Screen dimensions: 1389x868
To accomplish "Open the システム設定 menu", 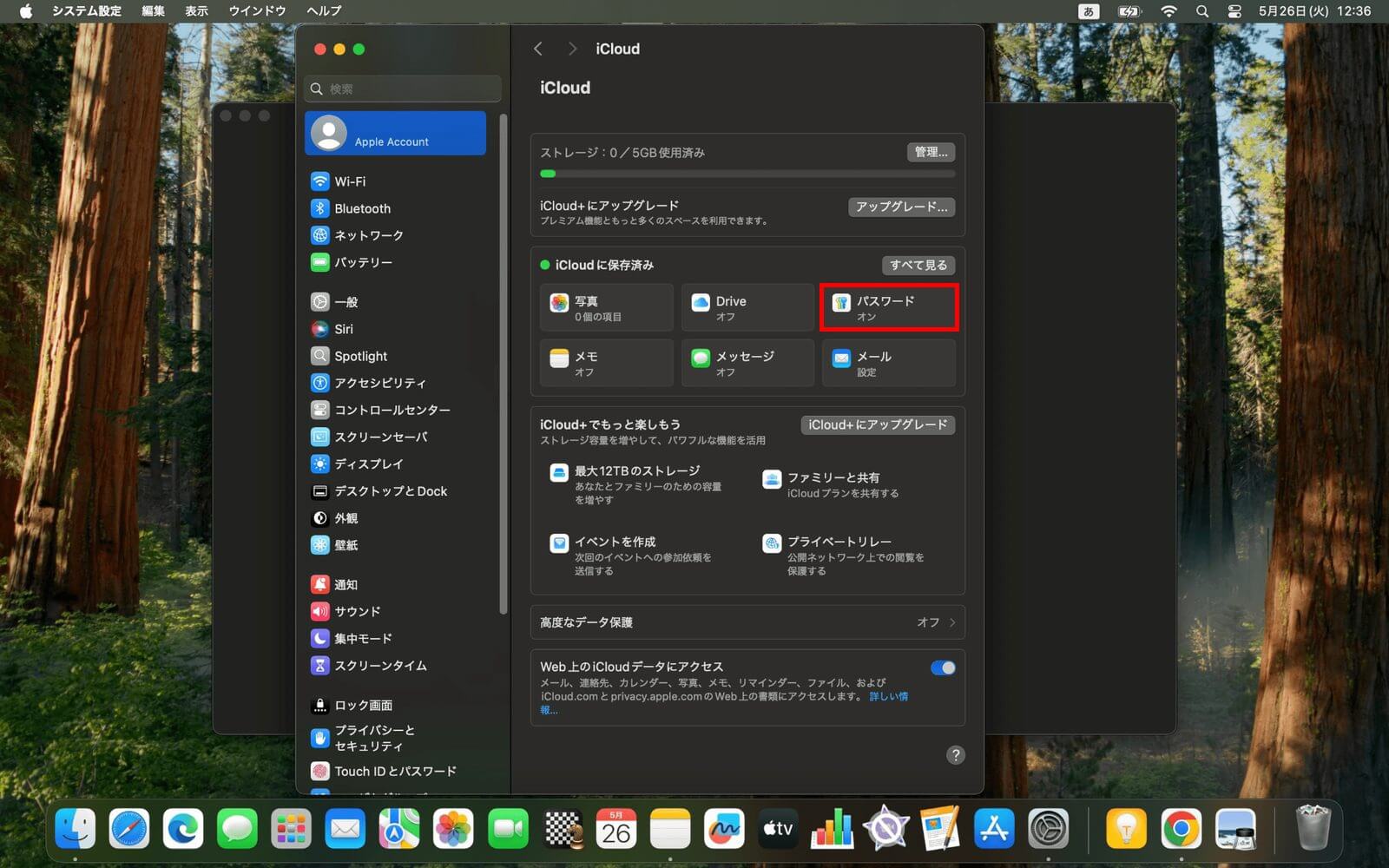I will point(87,11).
